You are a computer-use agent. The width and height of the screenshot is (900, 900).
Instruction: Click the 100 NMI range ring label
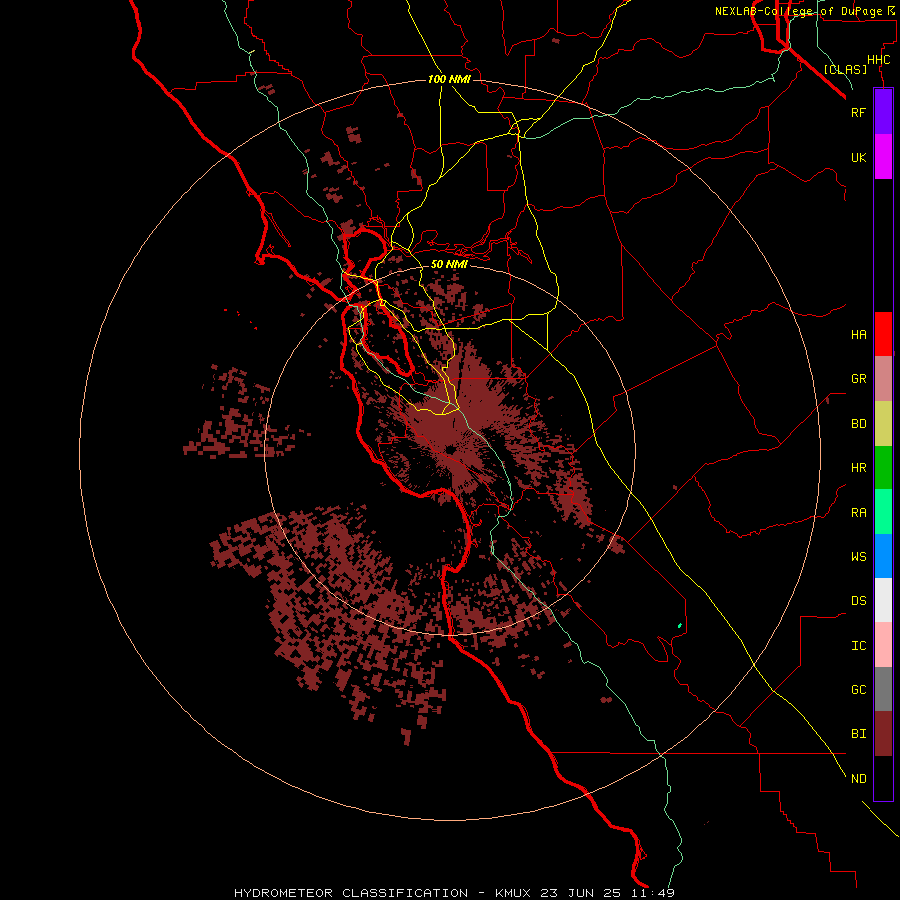point(449,79)
